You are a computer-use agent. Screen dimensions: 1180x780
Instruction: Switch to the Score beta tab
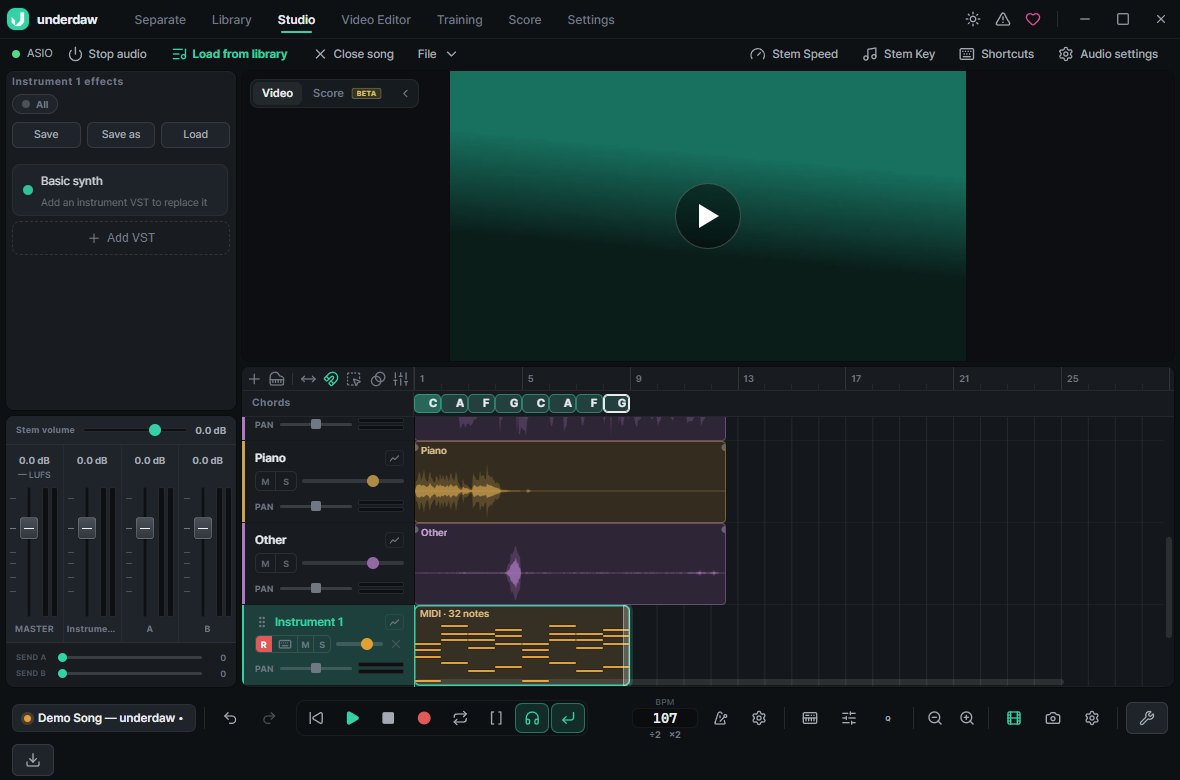[x=347, y=93]
